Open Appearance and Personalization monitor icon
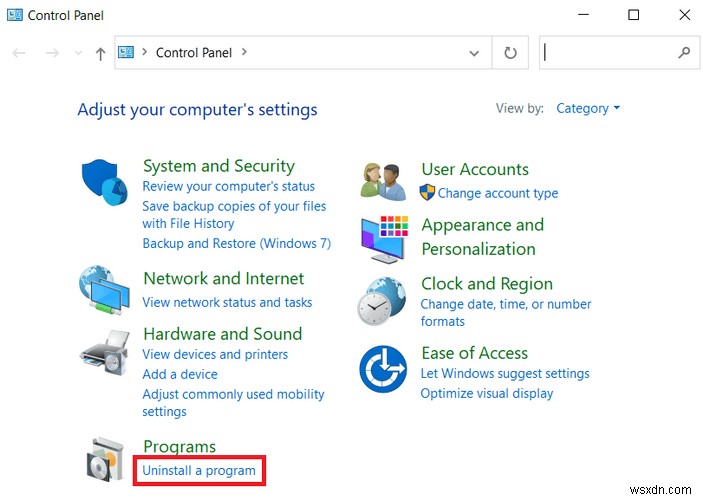 [x=384, y=237]
